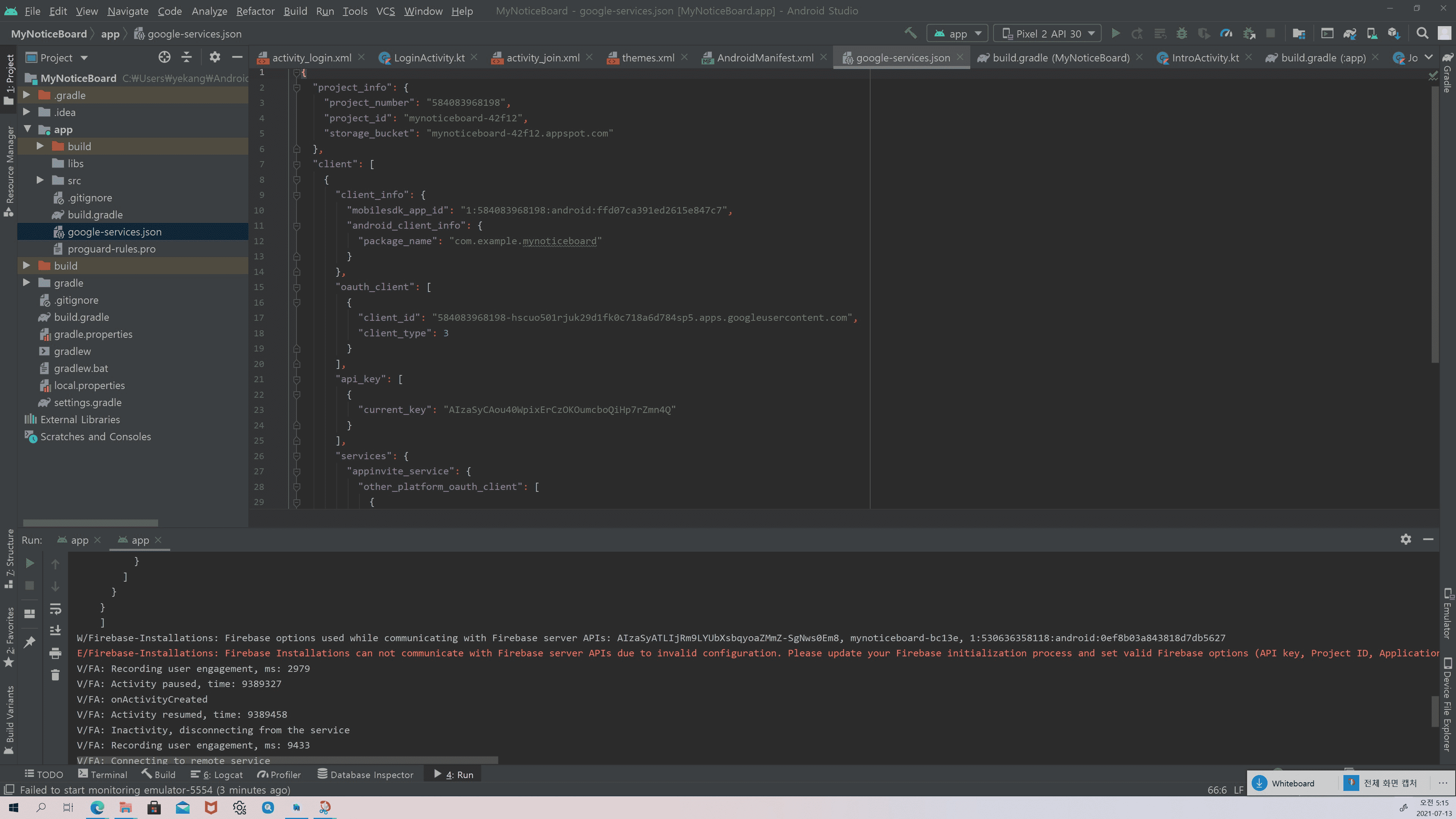Viewport: 1456px width, 819px height.
Task: Open the Logcat tool window button
Action: (x=217, y=774)
